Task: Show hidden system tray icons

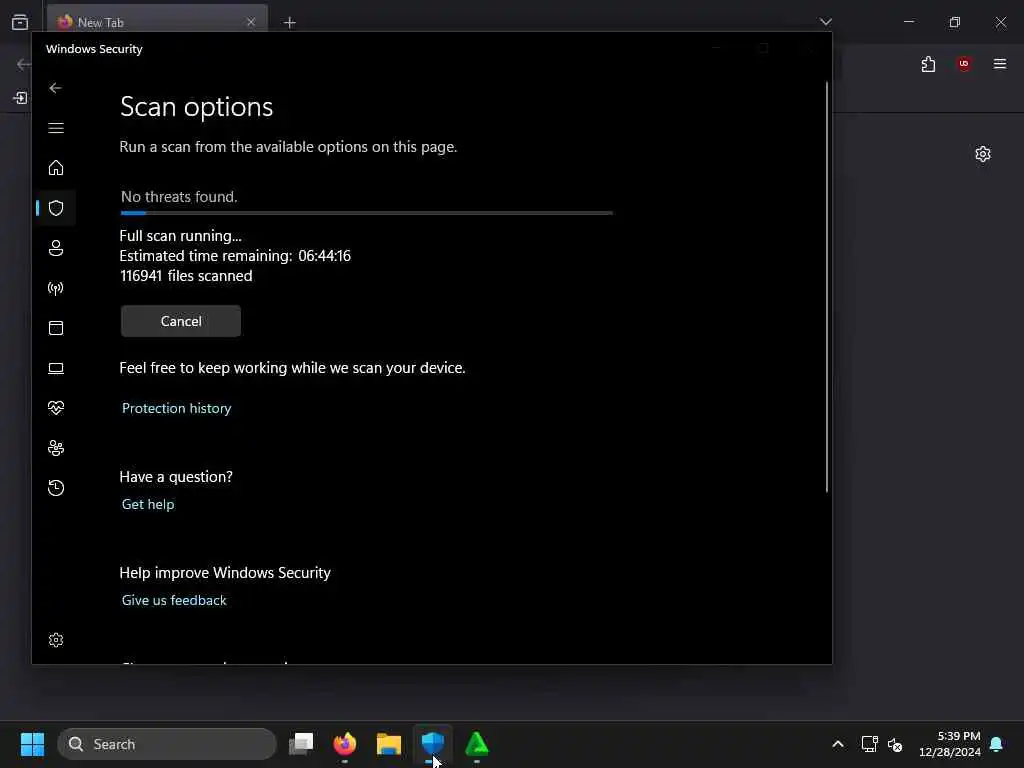Action: (x=838, y=744)
